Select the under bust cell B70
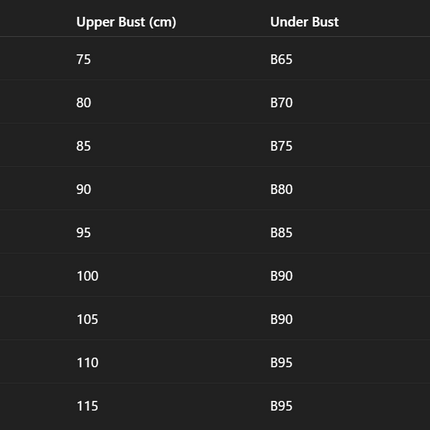The image size is (430, 430). [x=281, y=103]
